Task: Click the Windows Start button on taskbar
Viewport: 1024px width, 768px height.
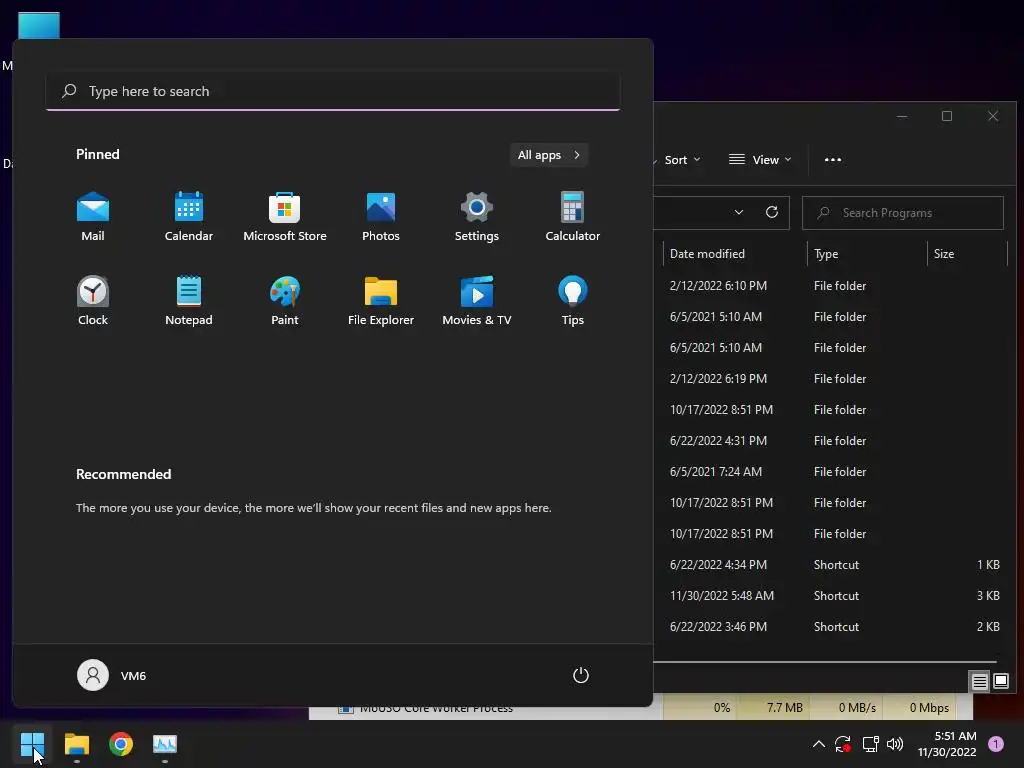Action: pyautogui.click(x=32, y=744)
